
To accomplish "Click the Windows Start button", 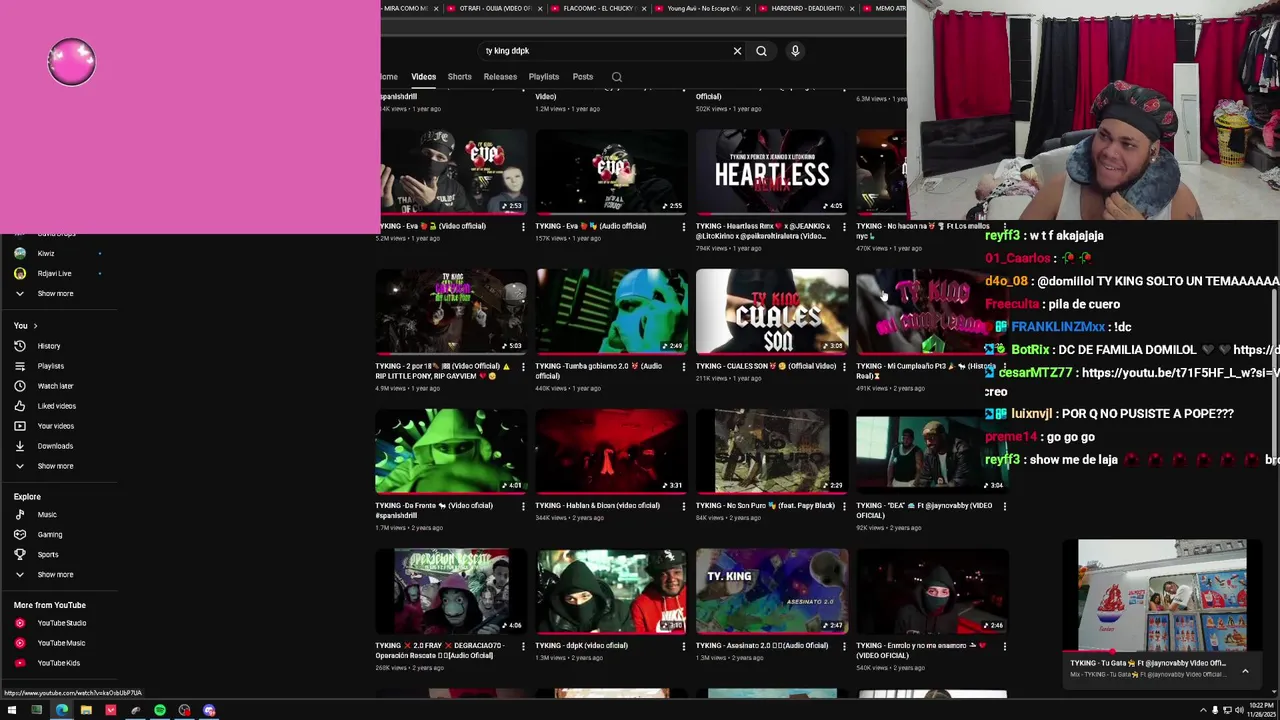I will pos(12,711).
